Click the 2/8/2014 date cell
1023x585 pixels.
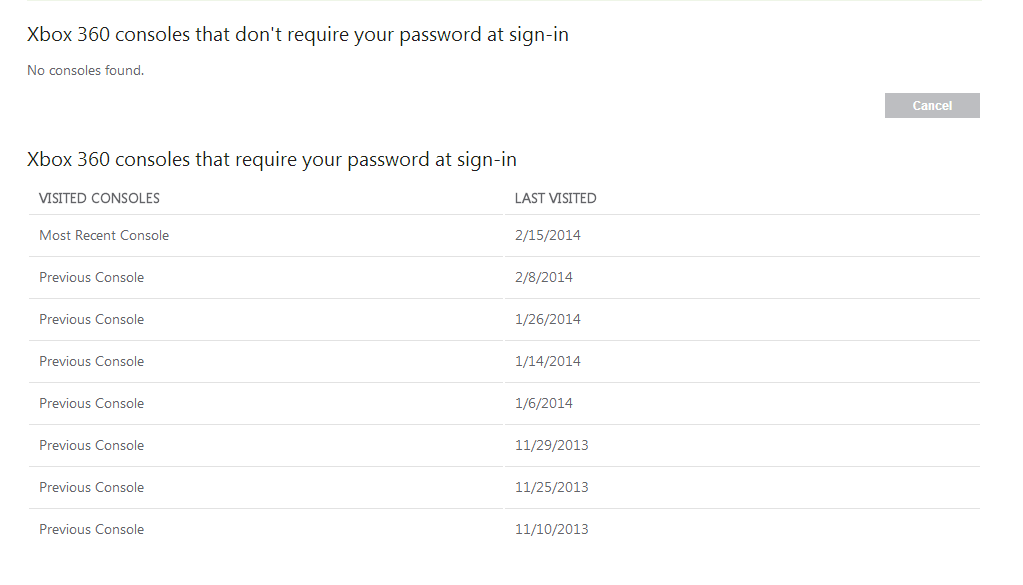coord(543,278)
